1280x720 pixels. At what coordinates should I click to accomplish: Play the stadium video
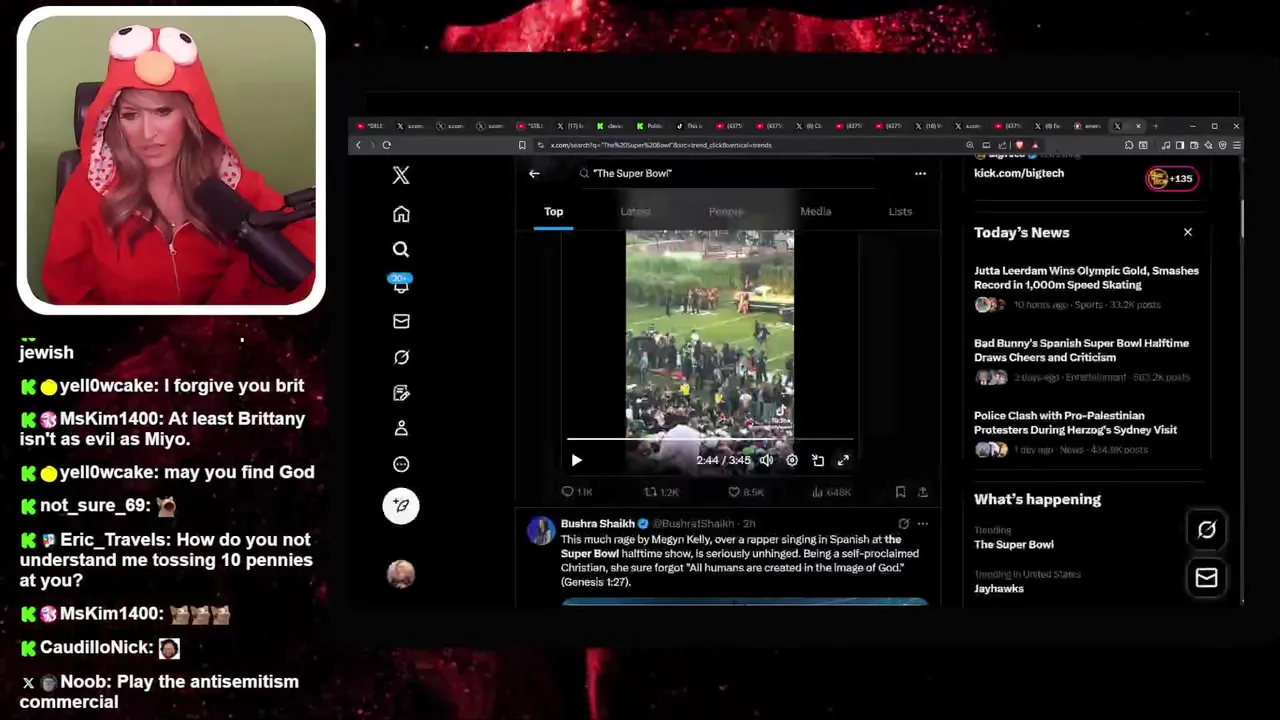pyautogui.click(x=576, y=460)
